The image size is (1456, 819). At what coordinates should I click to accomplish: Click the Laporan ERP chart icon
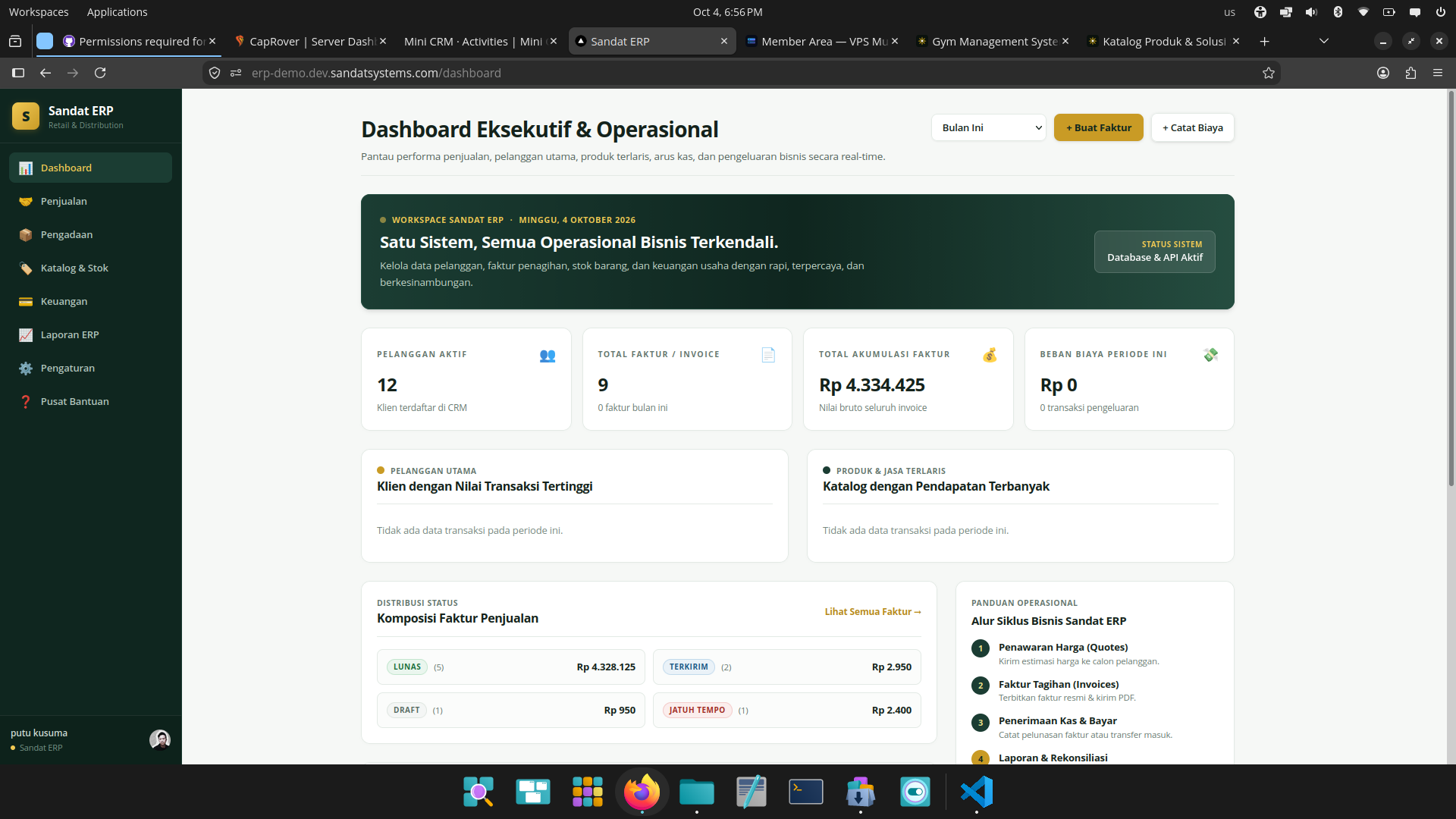click(26, 334)
